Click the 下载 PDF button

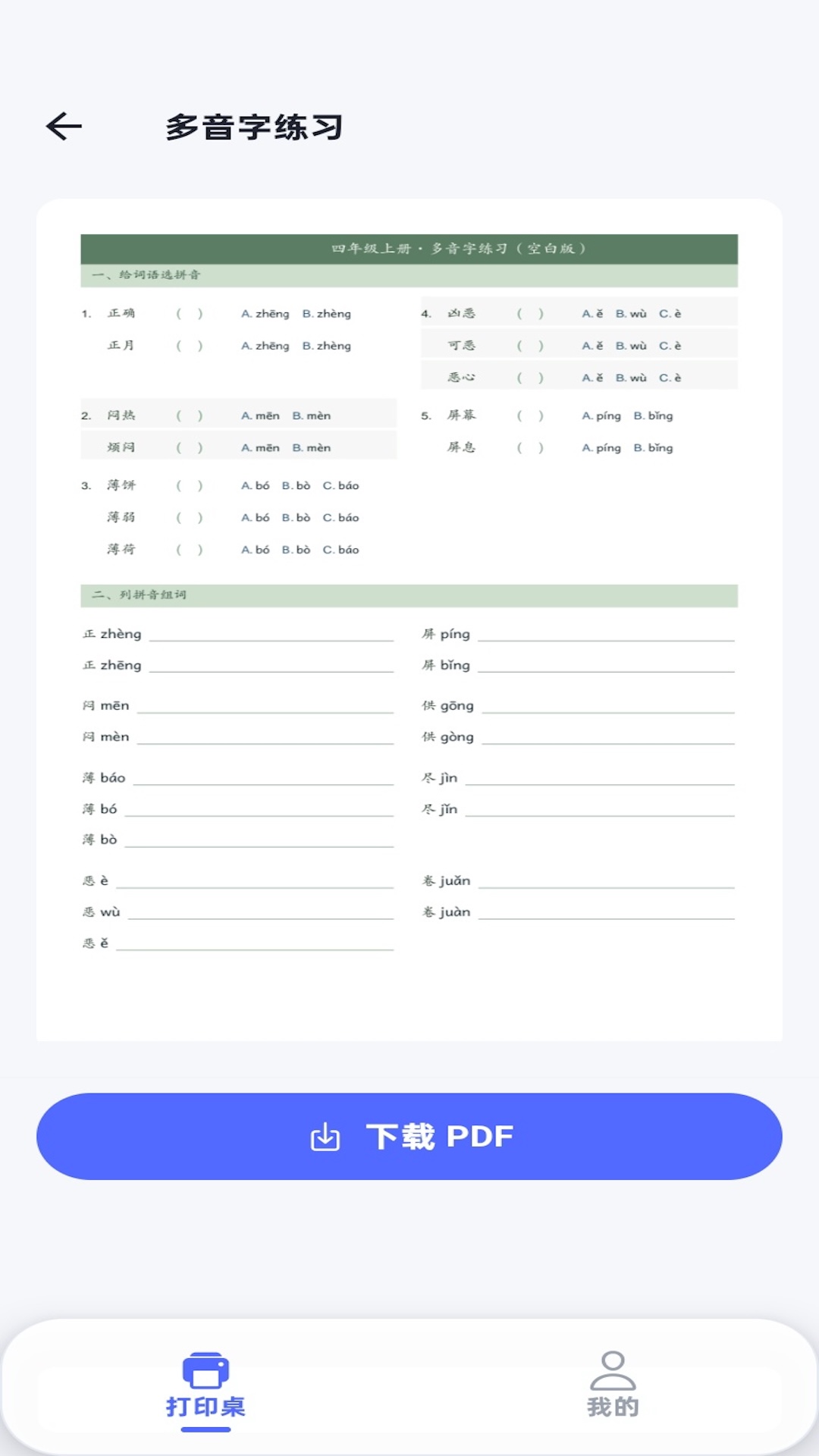click(409, 1136)
